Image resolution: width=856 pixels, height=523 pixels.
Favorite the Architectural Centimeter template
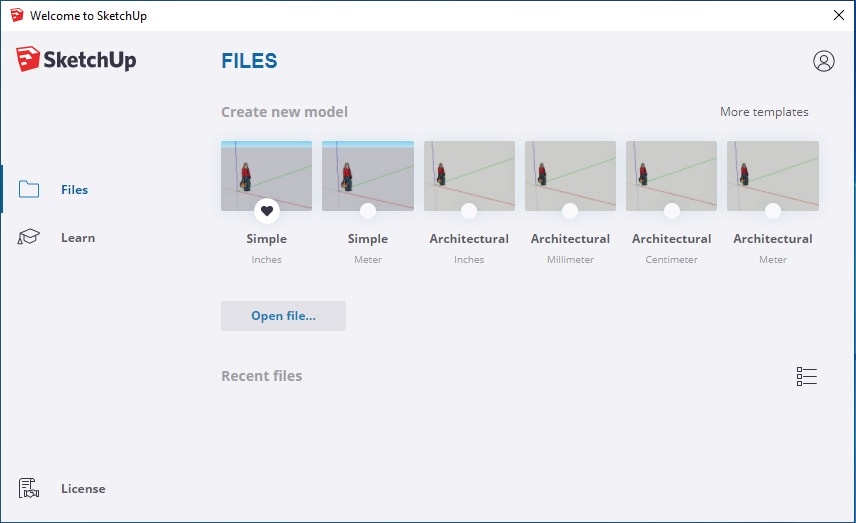pyautogui.click(x=671, y=211)
